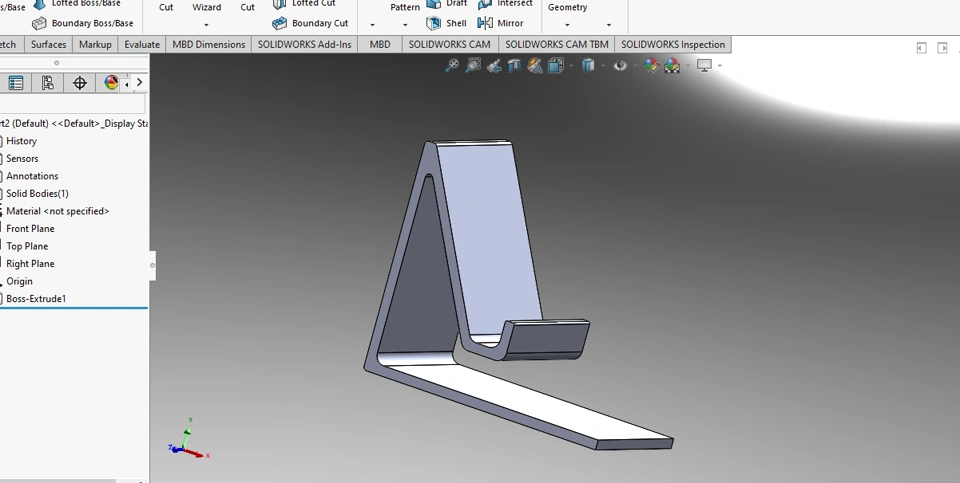Click the Apply Scene icon
The width and height of the screenshot is (960, 483).
pyautogui.click(x=672, y=65)
